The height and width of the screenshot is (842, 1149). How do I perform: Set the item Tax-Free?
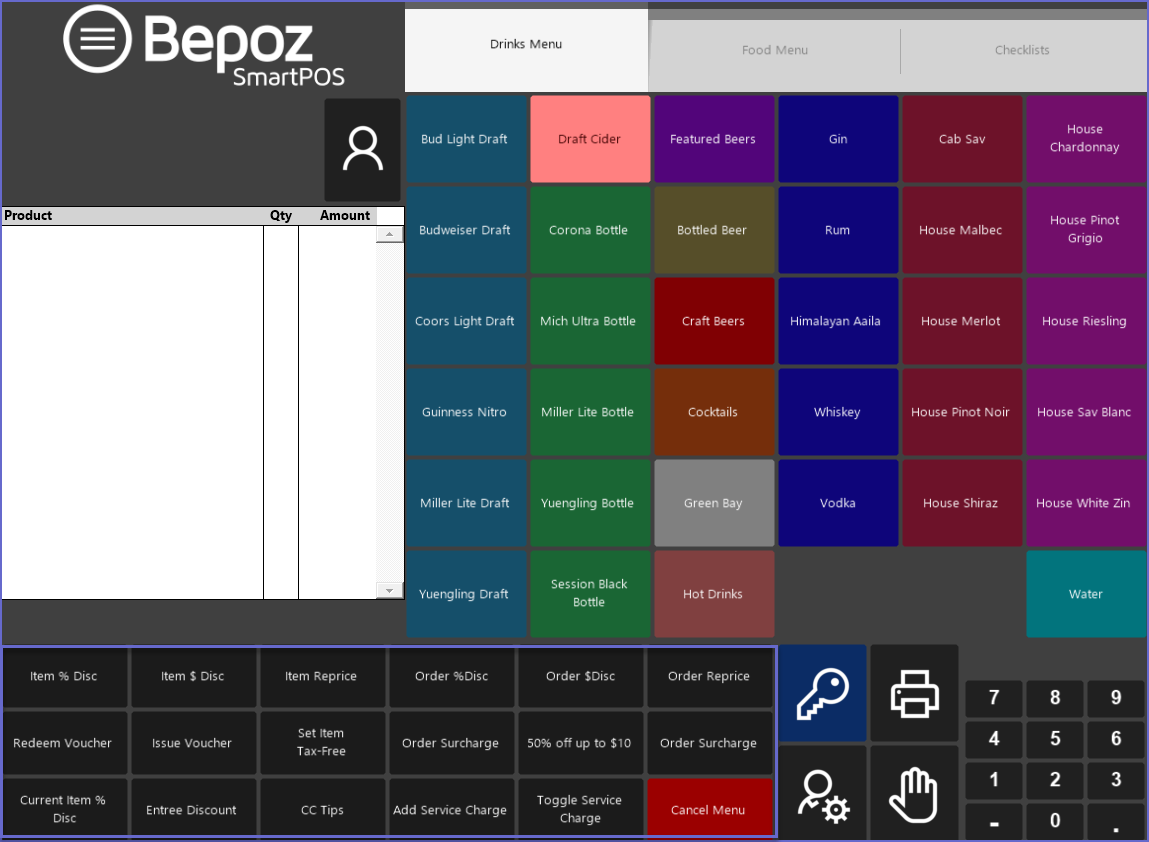[321, 742]
